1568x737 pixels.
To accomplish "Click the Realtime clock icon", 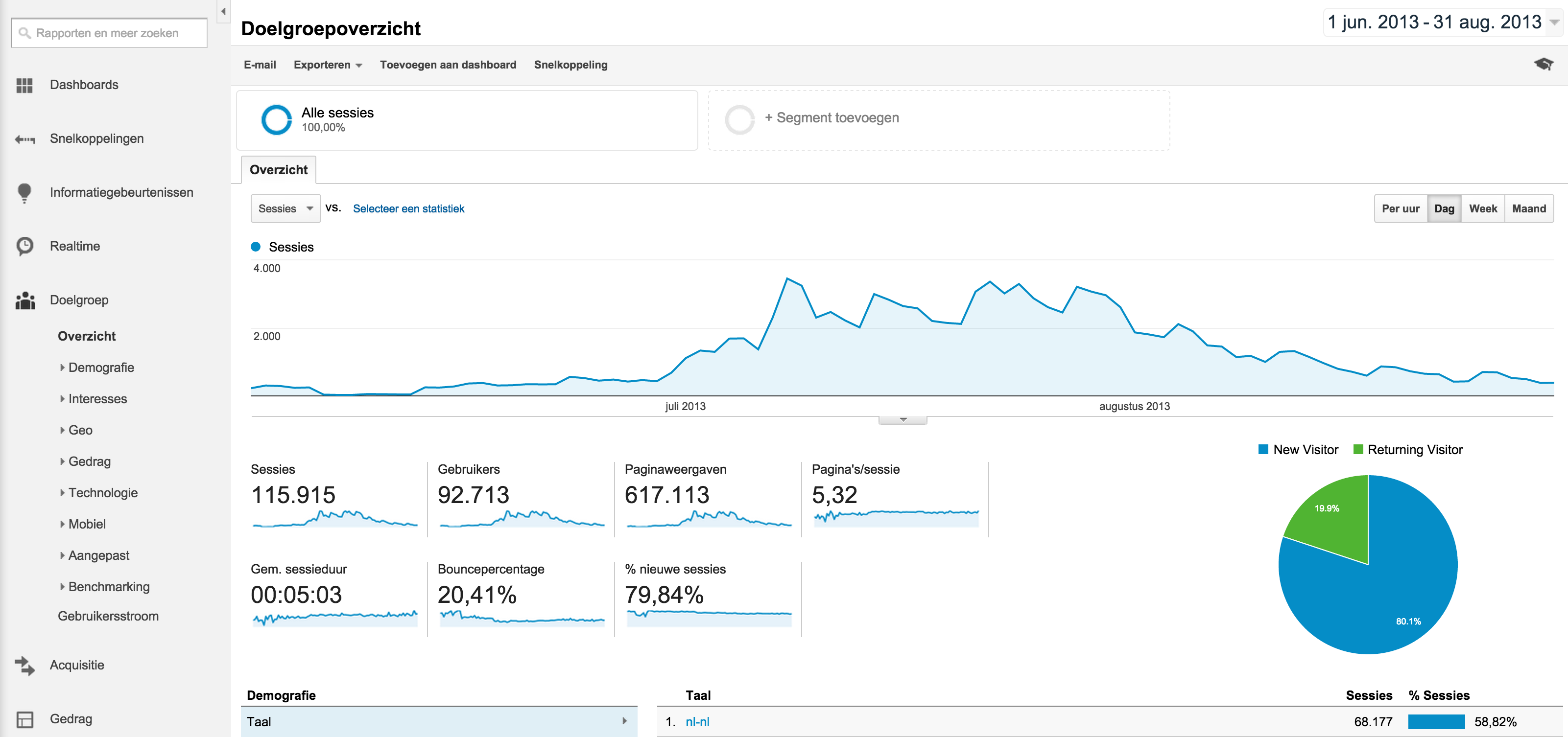I will tap(25, 246).
